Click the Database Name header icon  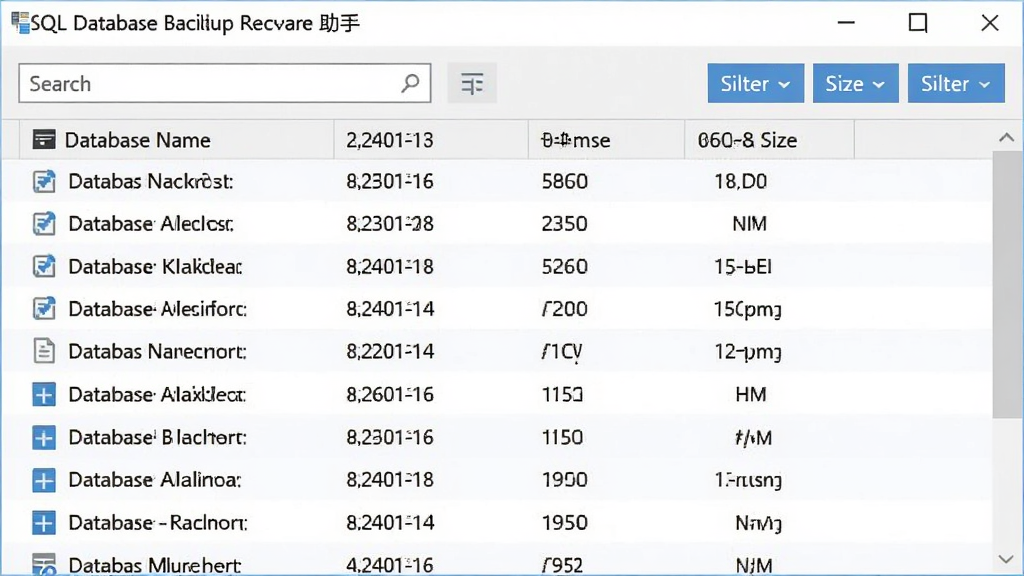[x=44, y=139]
